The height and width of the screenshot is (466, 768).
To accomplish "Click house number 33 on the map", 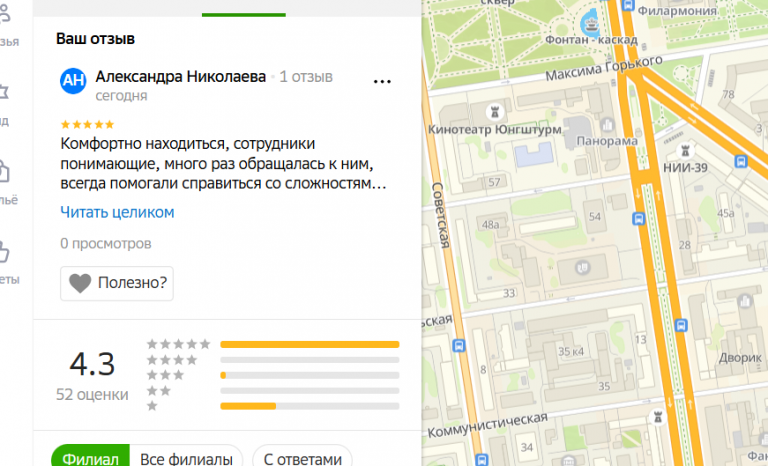I will click(509, 293).
